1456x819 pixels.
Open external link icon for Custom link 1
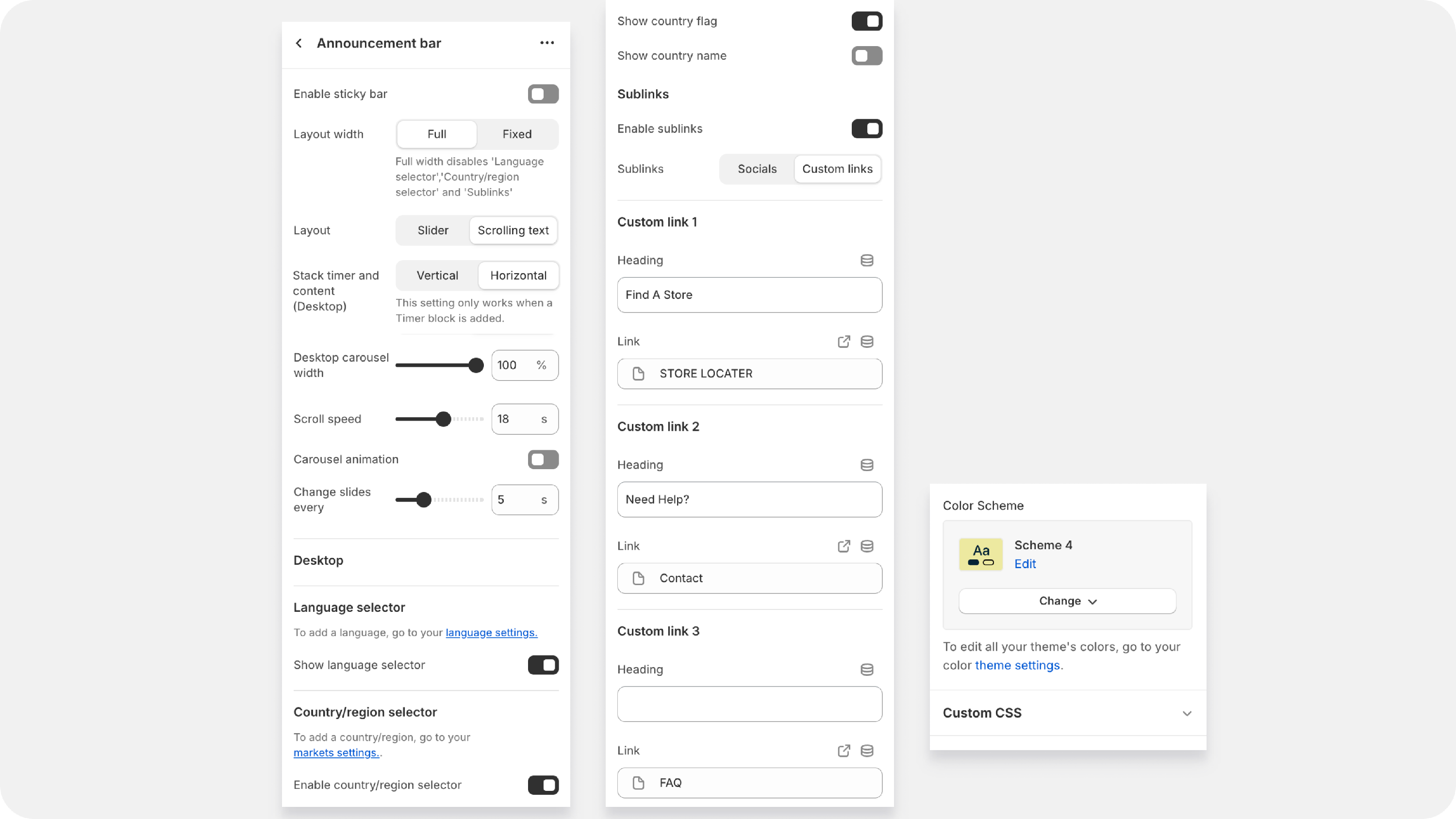(x=844, y=342)
